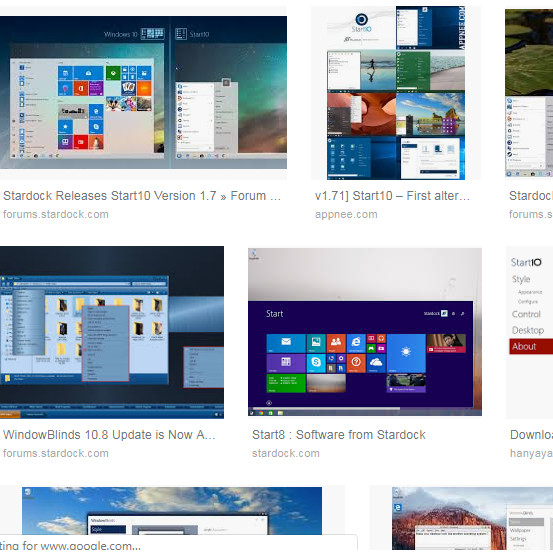Open the Start10 settings menu thumbnail with About
This screenshot has width=553, height=553.
point(529,332)
